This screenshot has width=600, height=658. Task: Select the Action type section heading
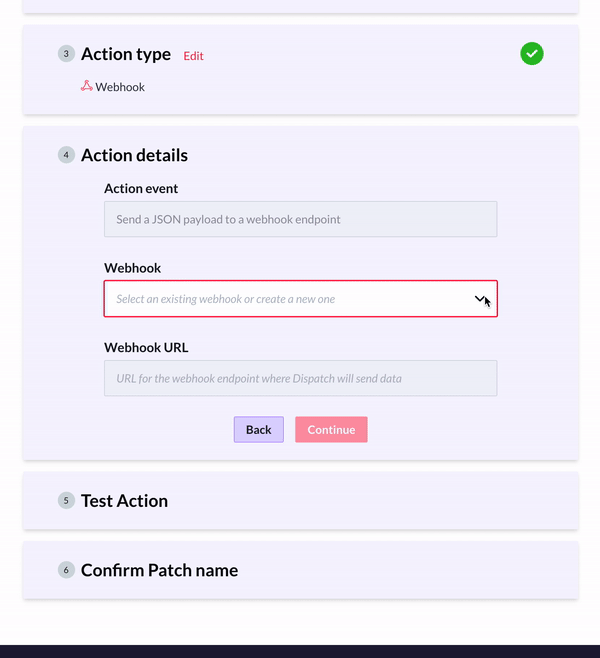(x=126, y=54)
